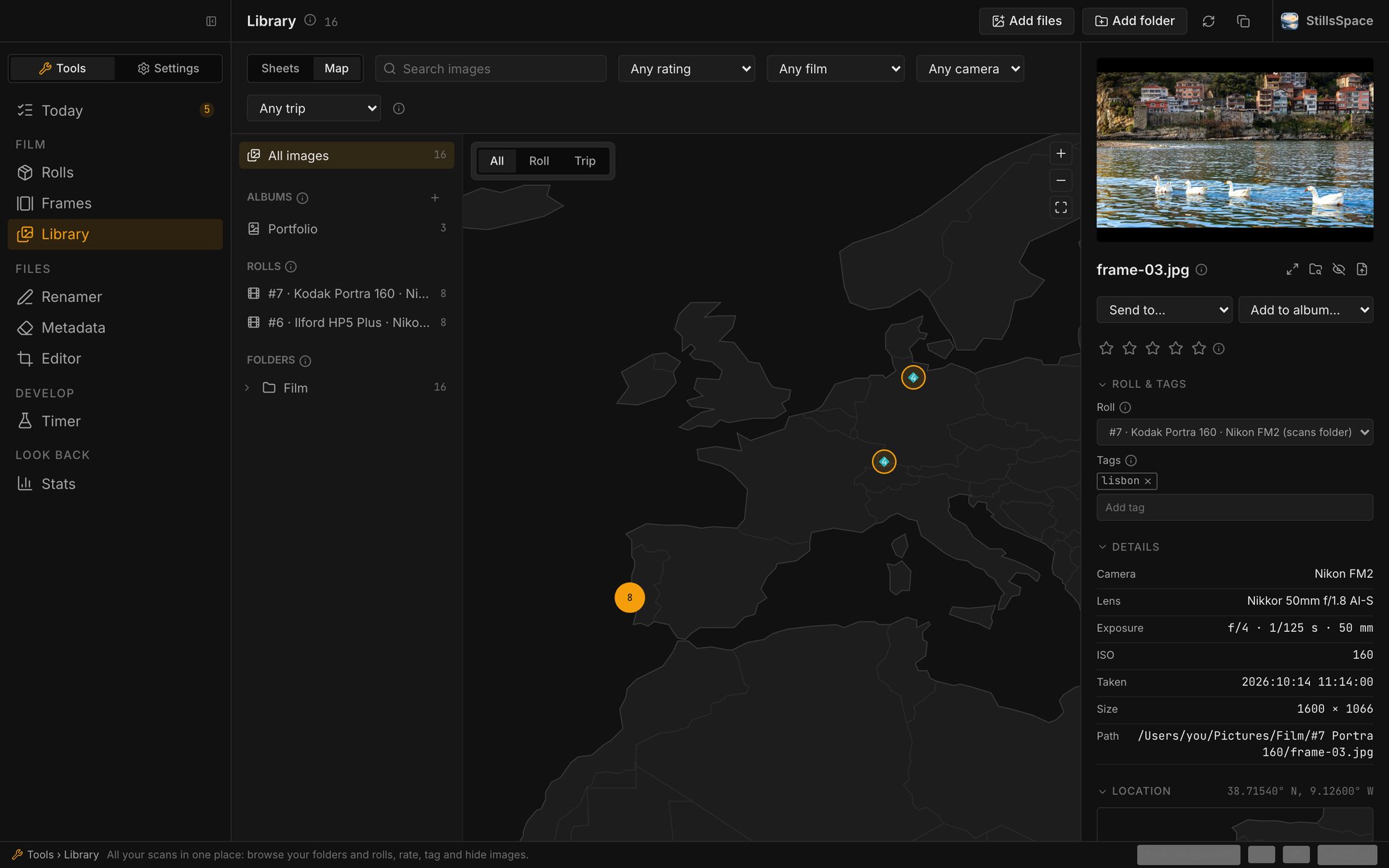Screen dimensions: 1389x868
Task: Select All images in library list
Action: (x=347, y=156)
